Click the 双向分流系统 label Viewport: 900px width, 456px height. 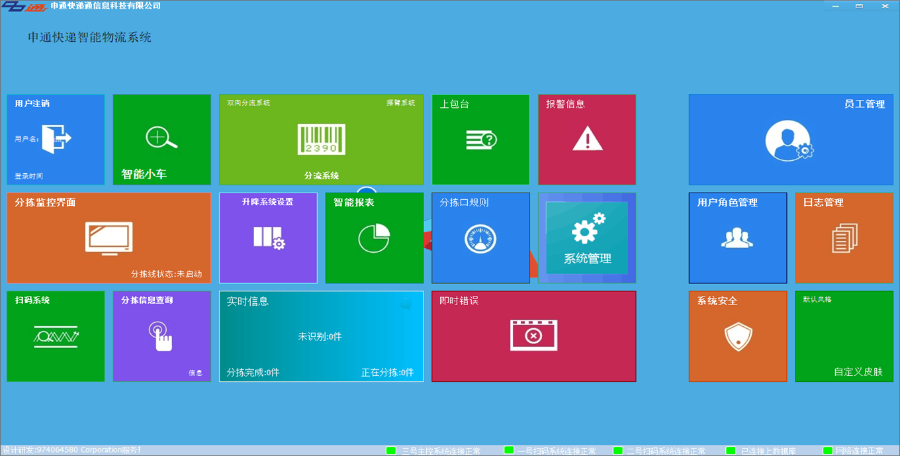[249, 103]
